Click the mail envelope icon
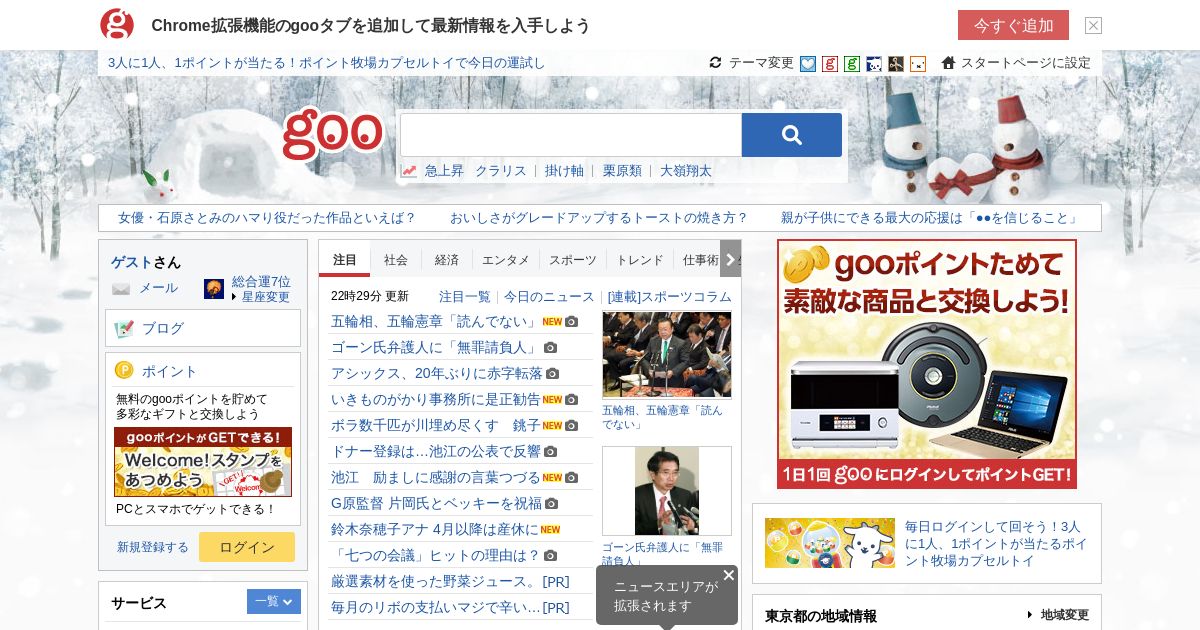 pyautogui.click(x=121, y=289)
